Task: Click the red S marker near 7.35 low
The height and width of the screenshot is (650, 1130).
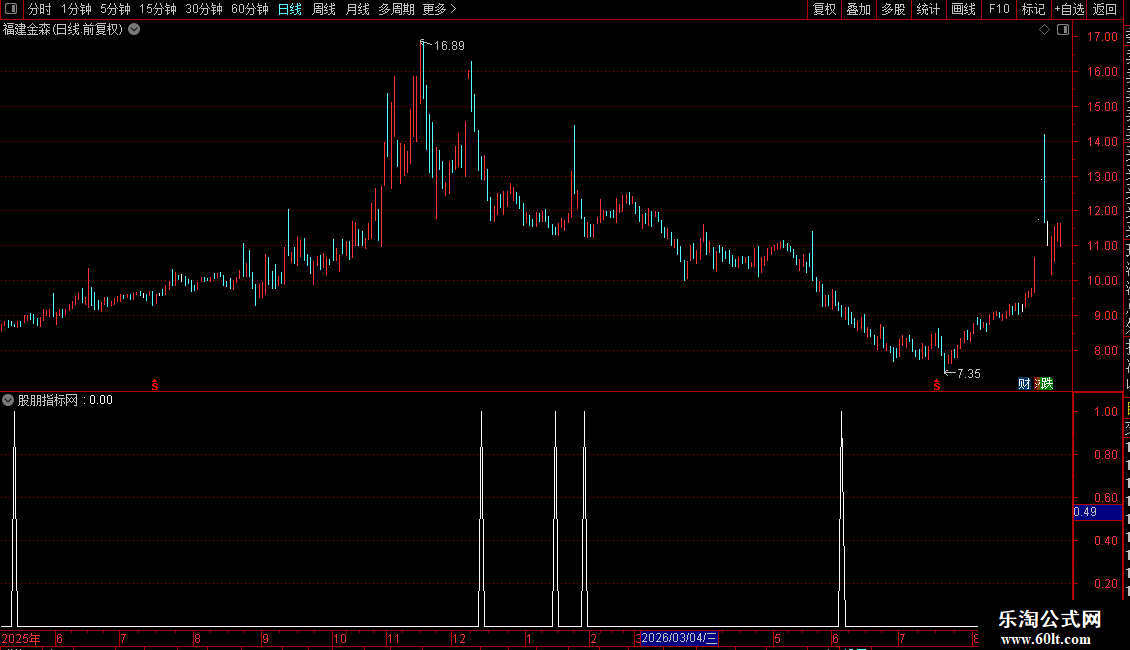Action: coord(937,386)
